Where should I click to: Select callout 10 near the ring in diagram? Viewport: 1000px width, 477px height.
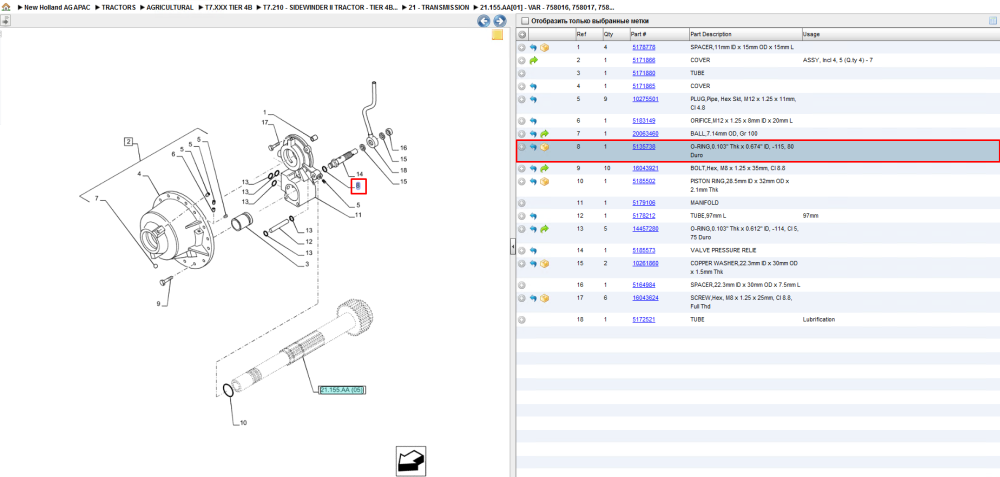coord(242,422)
